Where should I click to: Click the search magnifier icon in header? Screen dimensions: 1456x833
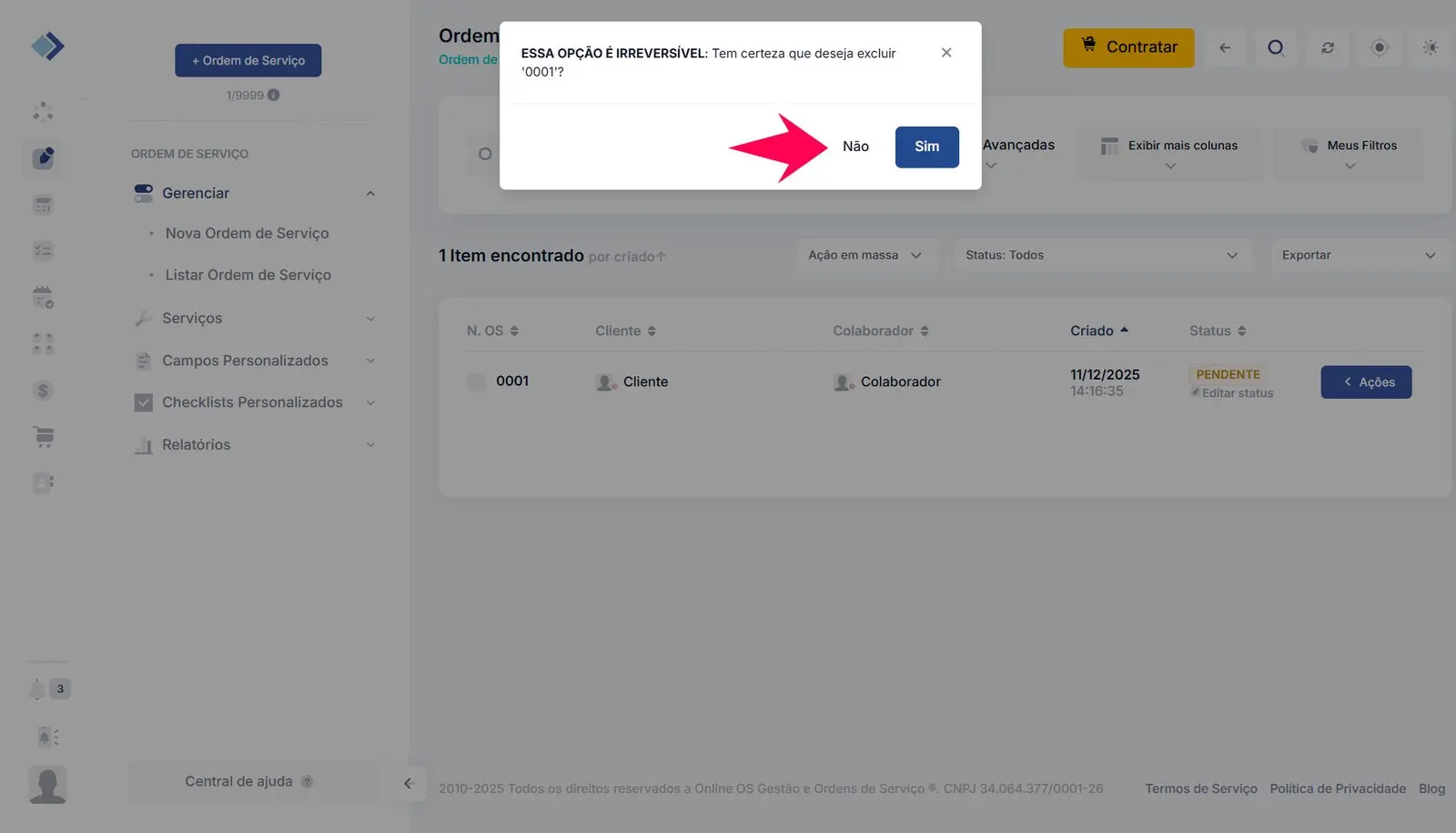1276,47
